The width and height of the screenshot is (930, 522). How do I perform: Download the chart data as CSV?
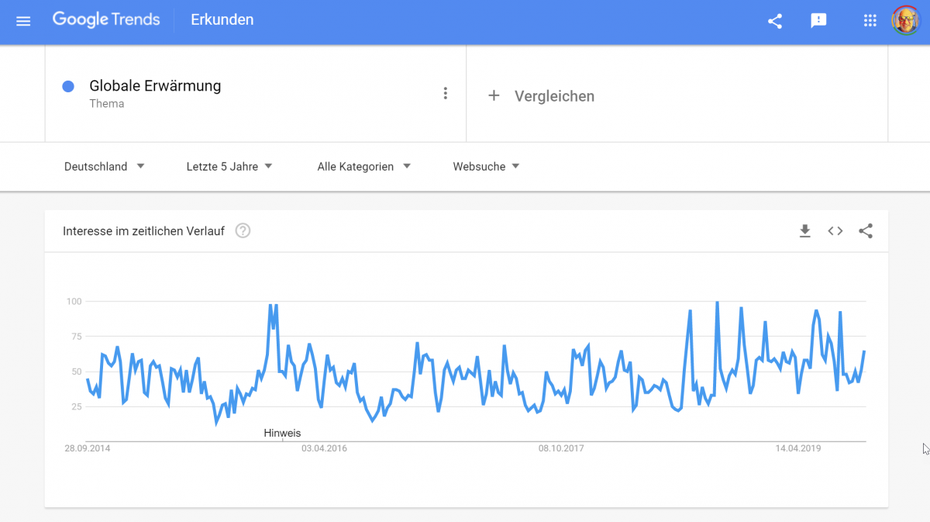point(805,231)
